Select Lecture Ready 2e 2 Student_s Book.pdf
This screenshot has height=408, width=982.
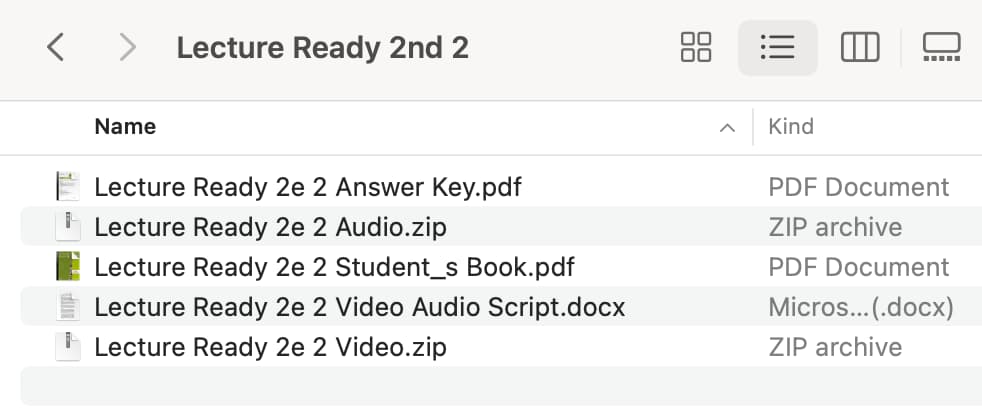[334, 267]
